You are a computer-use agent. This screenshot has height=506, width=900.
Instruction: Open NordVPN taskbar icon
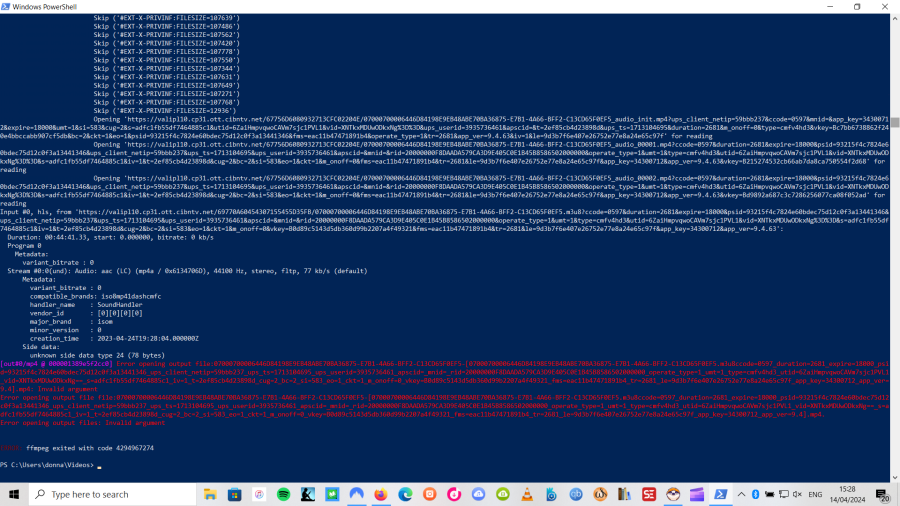(x=356, y=495)
